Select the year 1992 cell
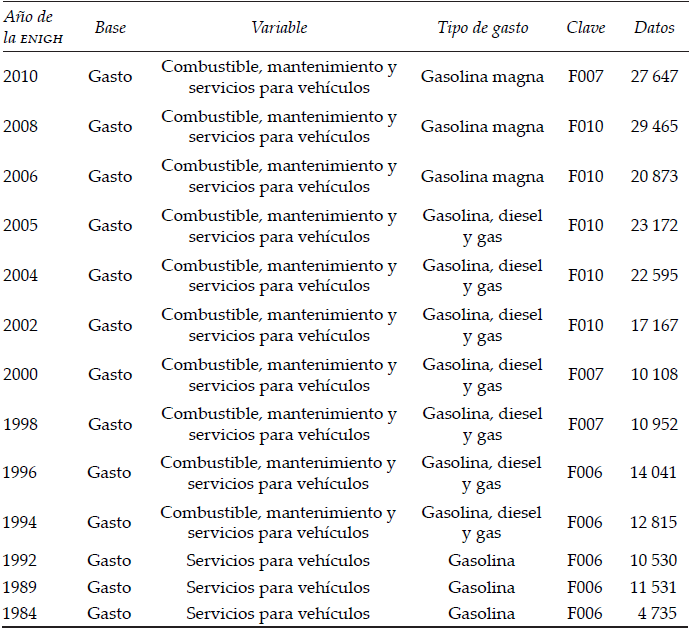 tap(21, 561)
